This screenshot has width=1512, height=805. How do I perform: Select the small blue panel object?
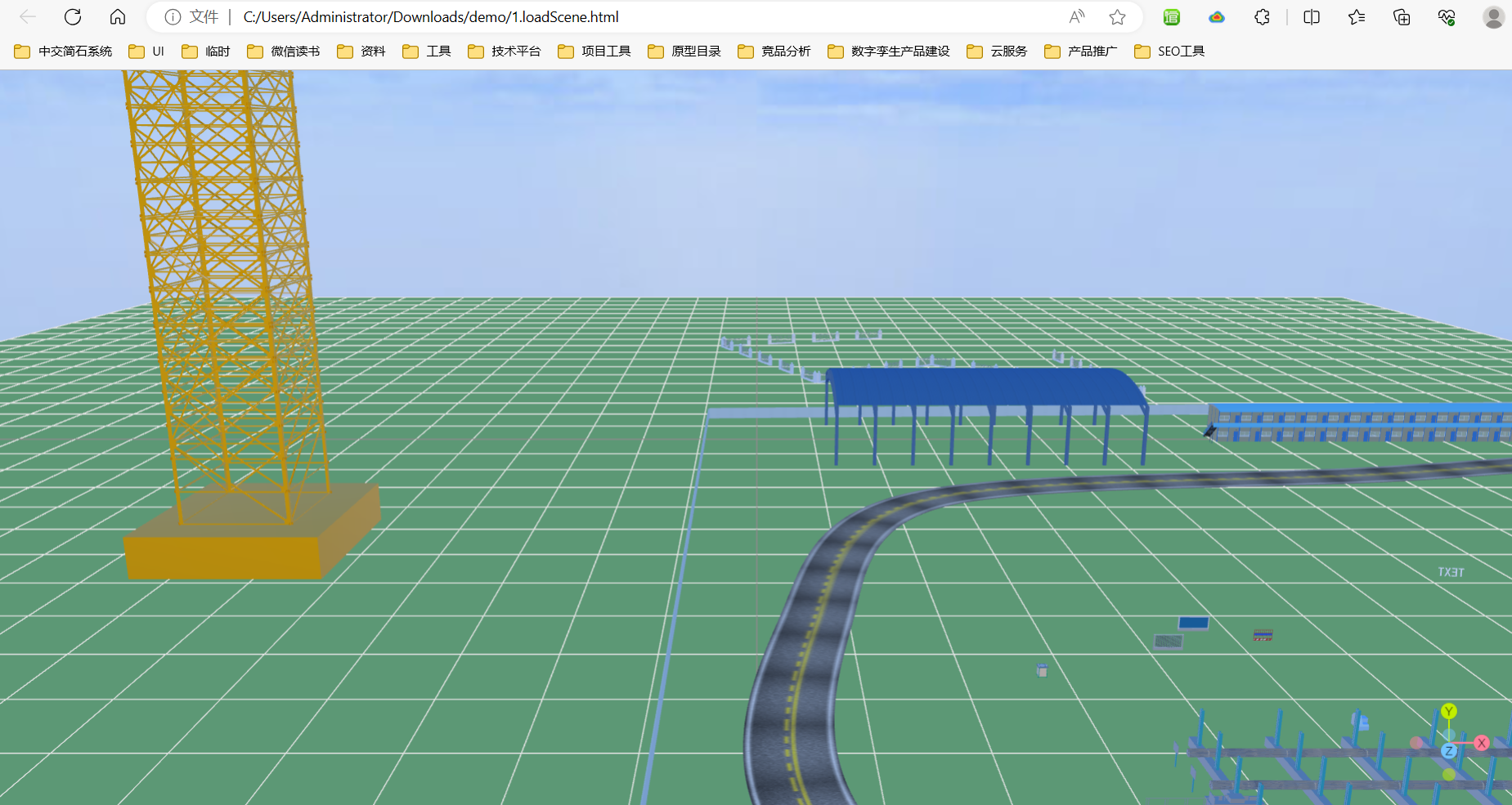(1193, 623)
